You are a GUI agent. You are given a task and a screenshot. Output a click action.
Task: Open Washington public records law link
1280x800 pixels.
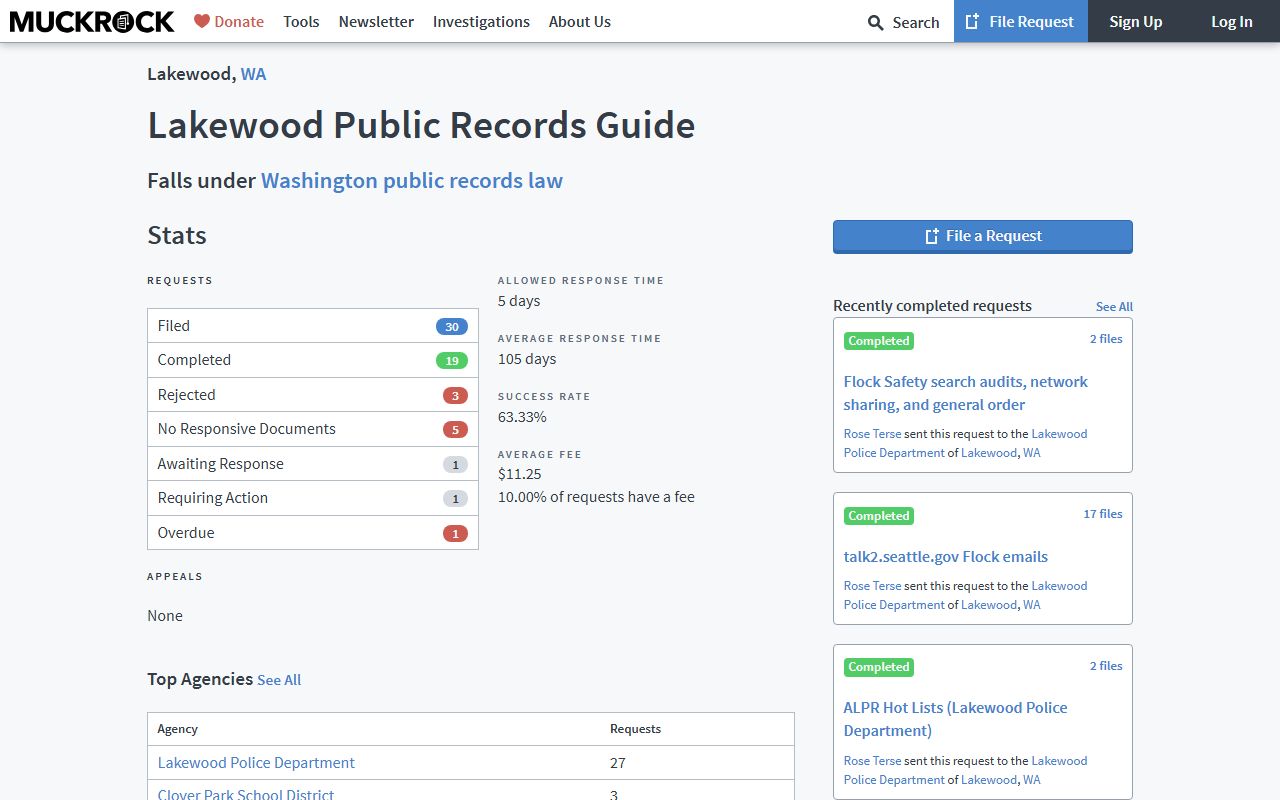tap(411, 181)
